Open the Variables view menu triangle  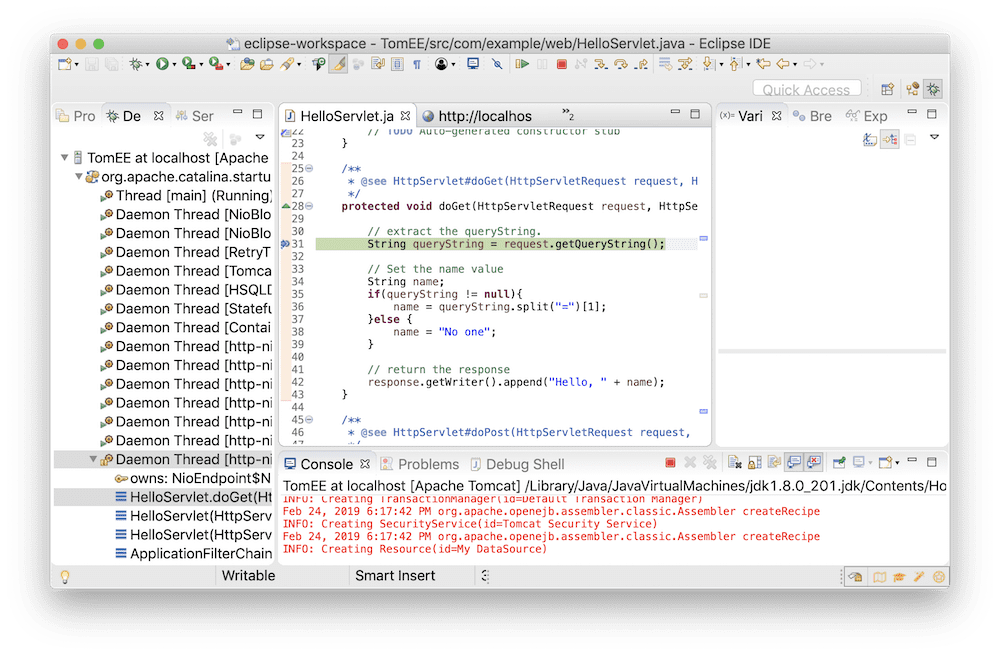coord(934,136)
